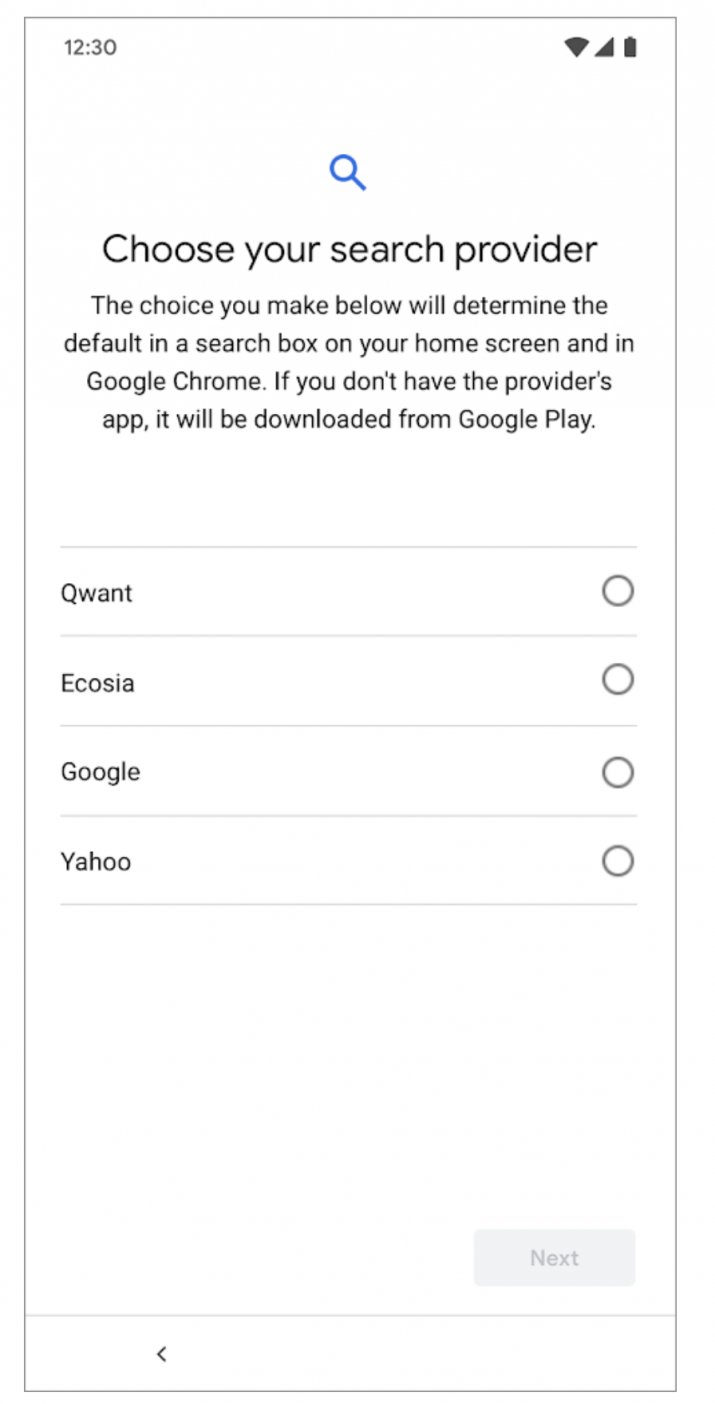Tap the Google provider label

pyautogui.click(x=101, y=772)
